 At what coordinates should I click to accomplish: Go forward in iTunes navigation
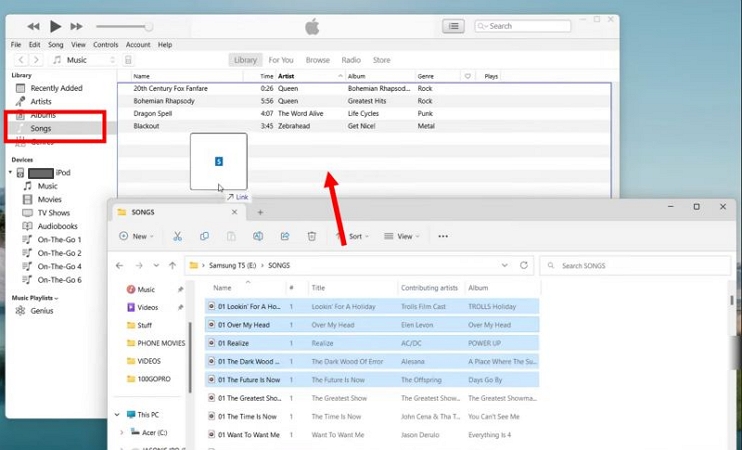click(36, 60)
